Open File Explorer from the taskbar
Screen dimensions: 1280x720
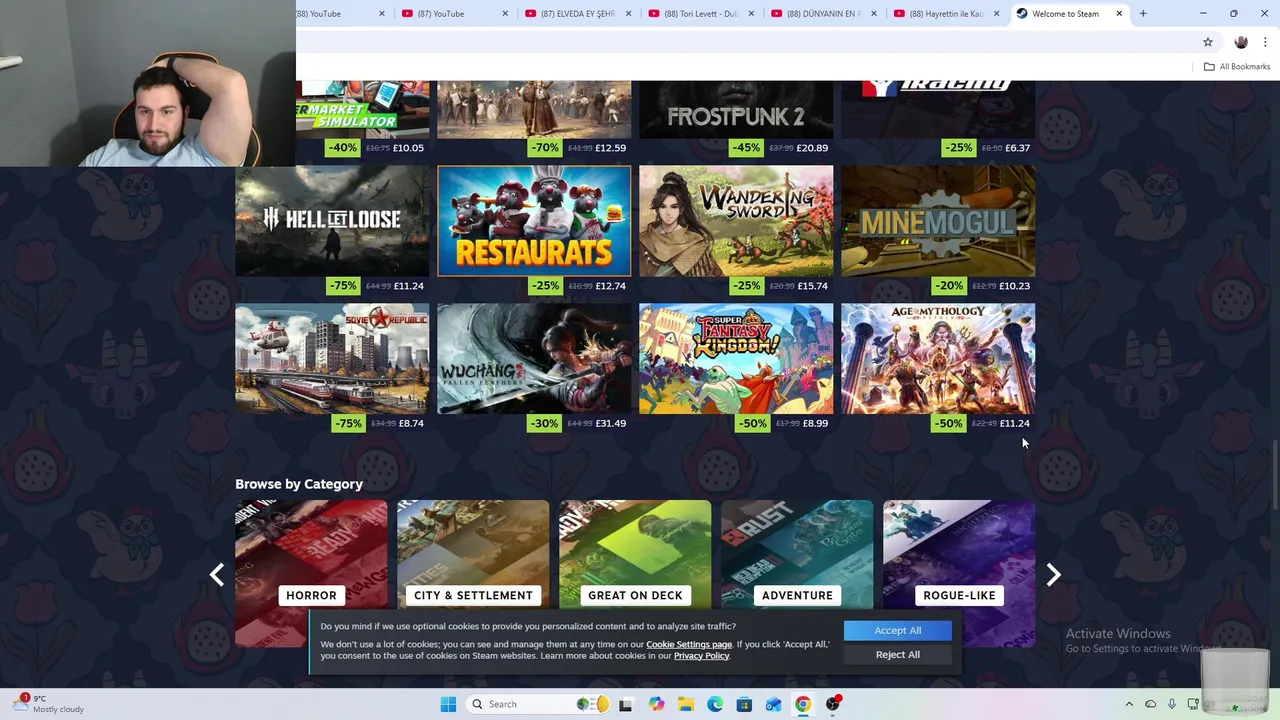(685, 704)
